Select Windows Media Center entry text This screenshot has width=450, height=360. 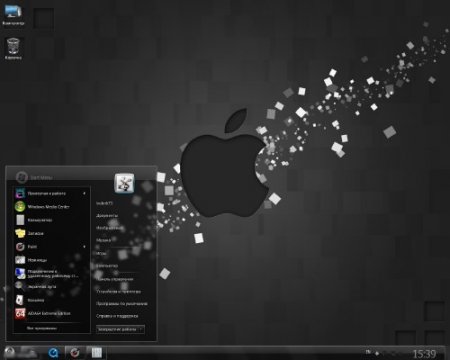(48, 207)
